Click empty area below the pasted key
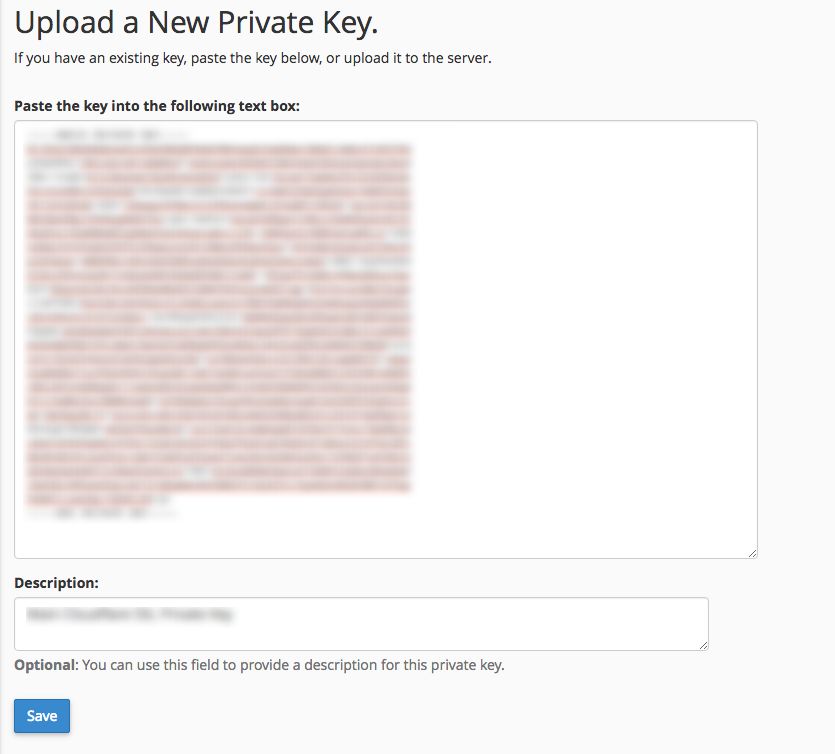The image size is (835, 754). point(386,539)
